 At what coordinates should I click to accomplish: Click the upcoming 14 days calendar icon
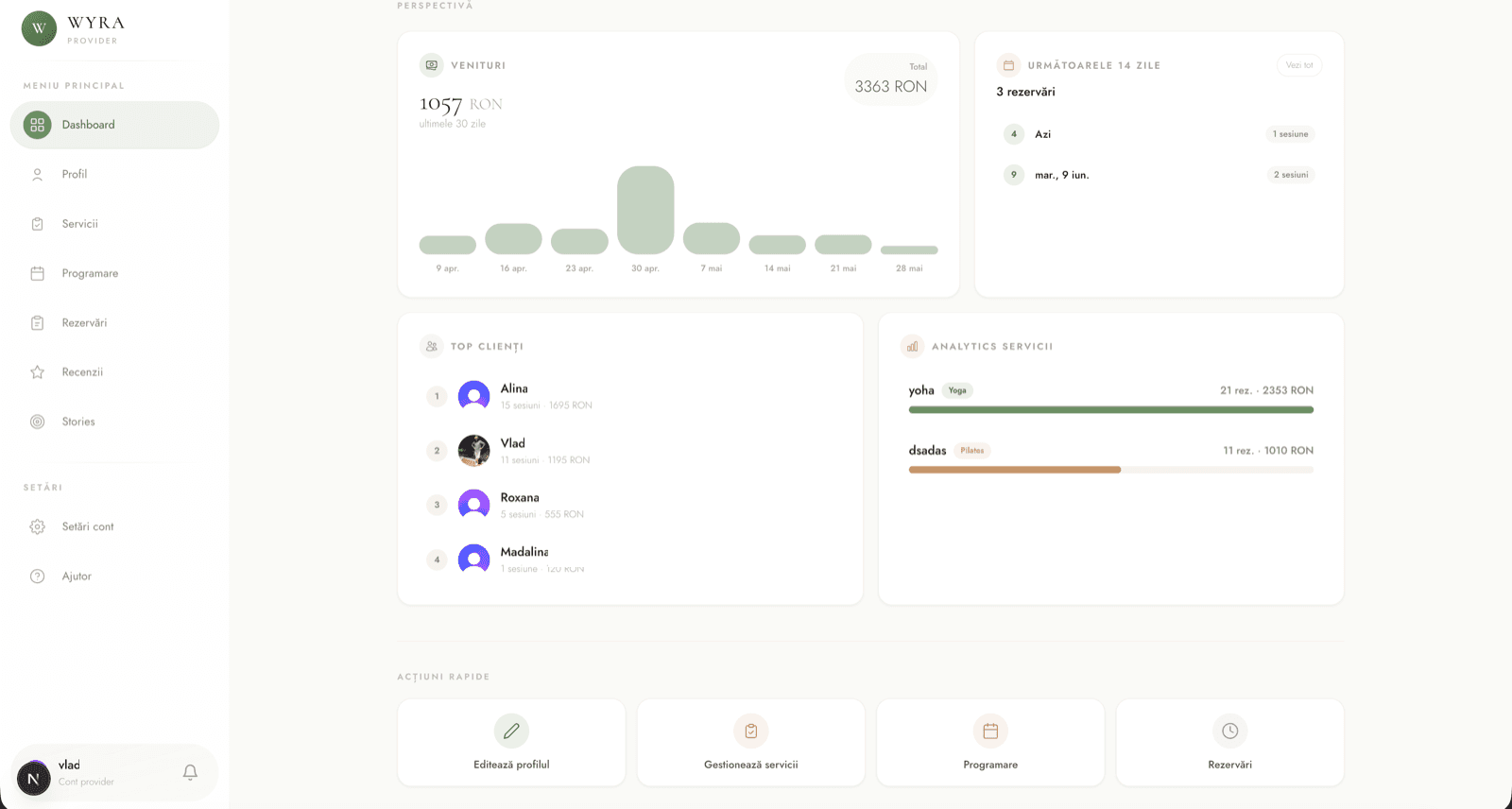tap(1008, 65)
